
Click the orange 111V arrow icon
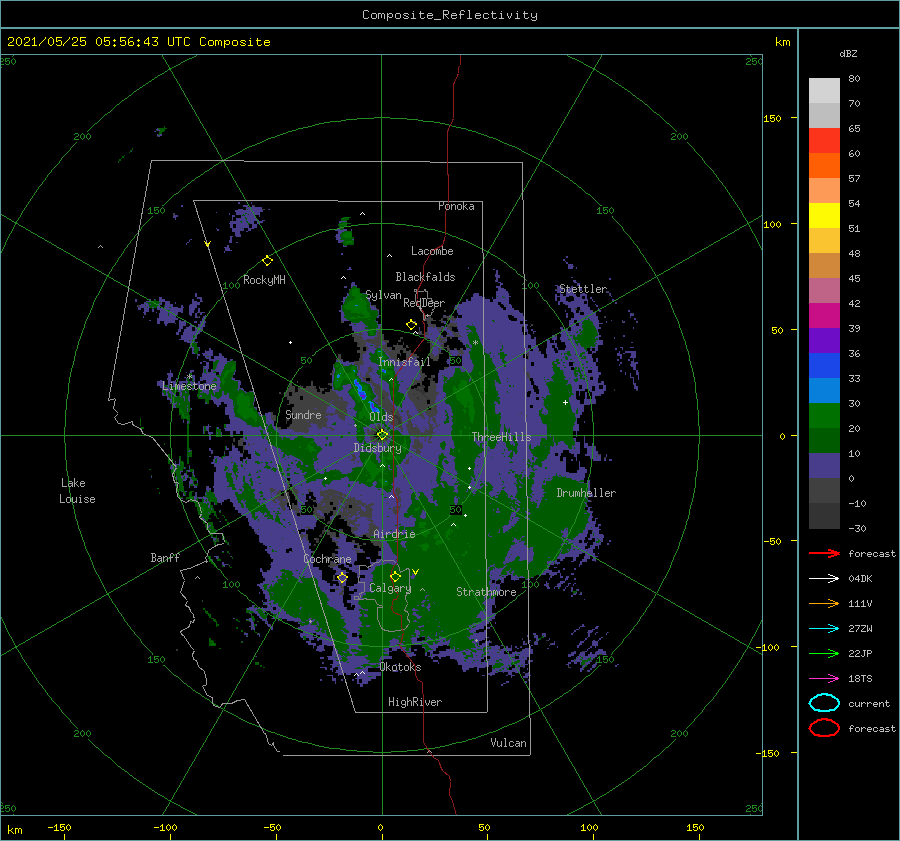(824, 603)
